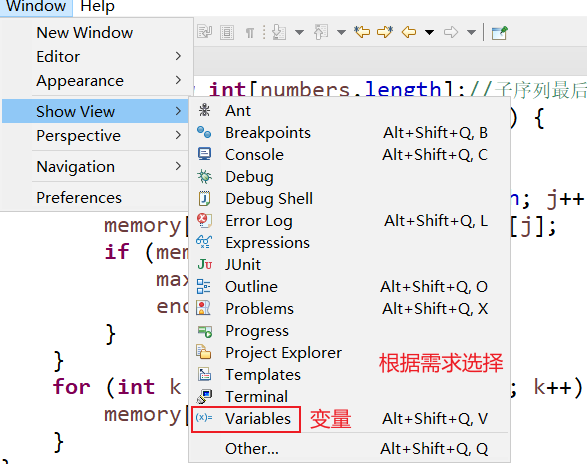Click the Previous Annotation toolbar icon
This screenshot has height=464, width=587.
(x=320, y=32)
